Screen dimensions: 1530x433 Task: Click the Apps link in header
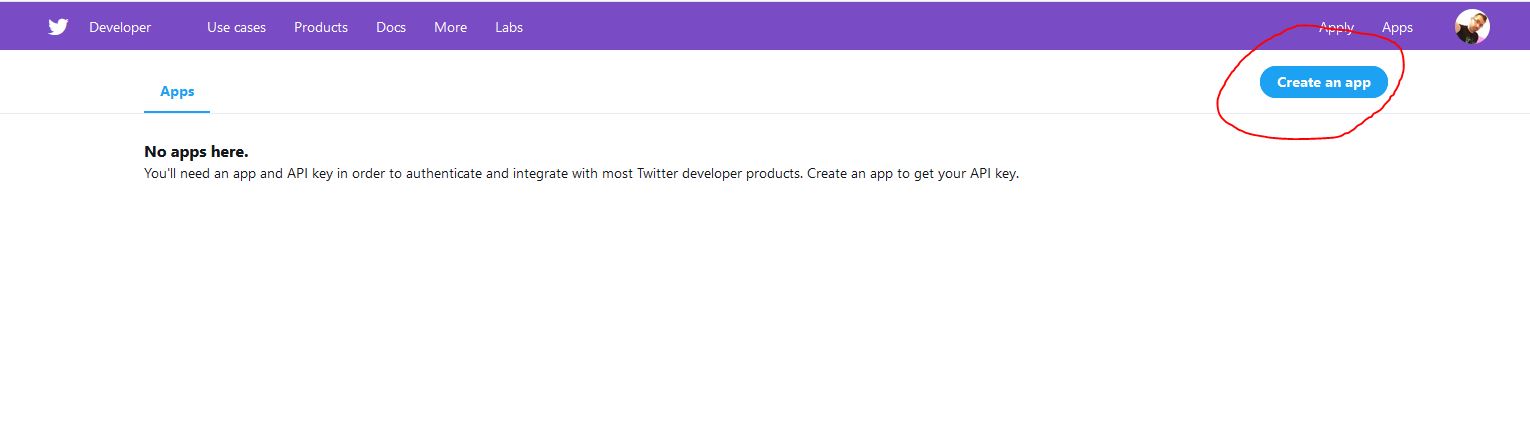click(1397, 27)
